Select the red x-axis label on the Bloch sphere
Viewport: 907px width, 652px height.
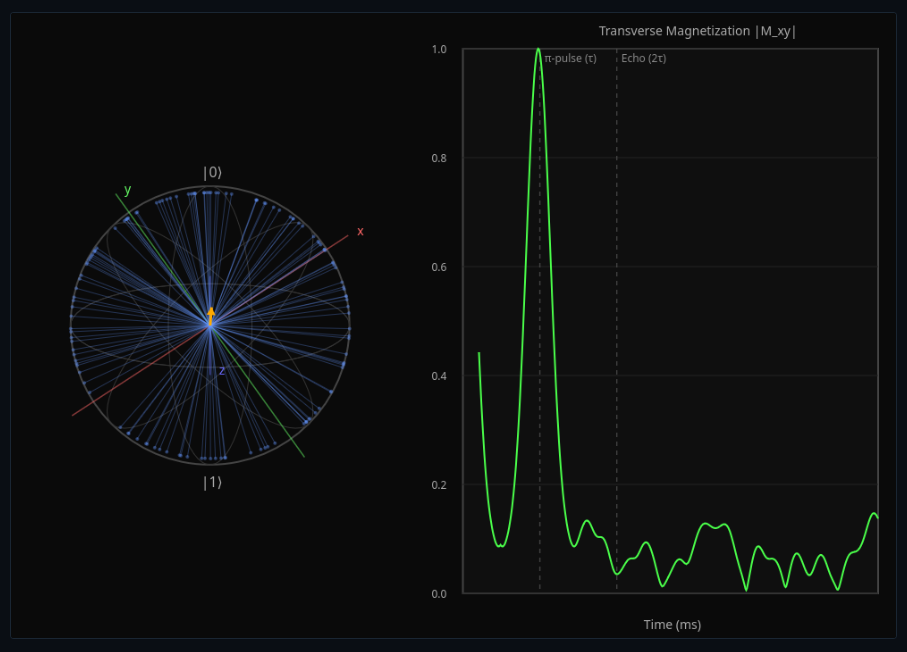(359, 233)
